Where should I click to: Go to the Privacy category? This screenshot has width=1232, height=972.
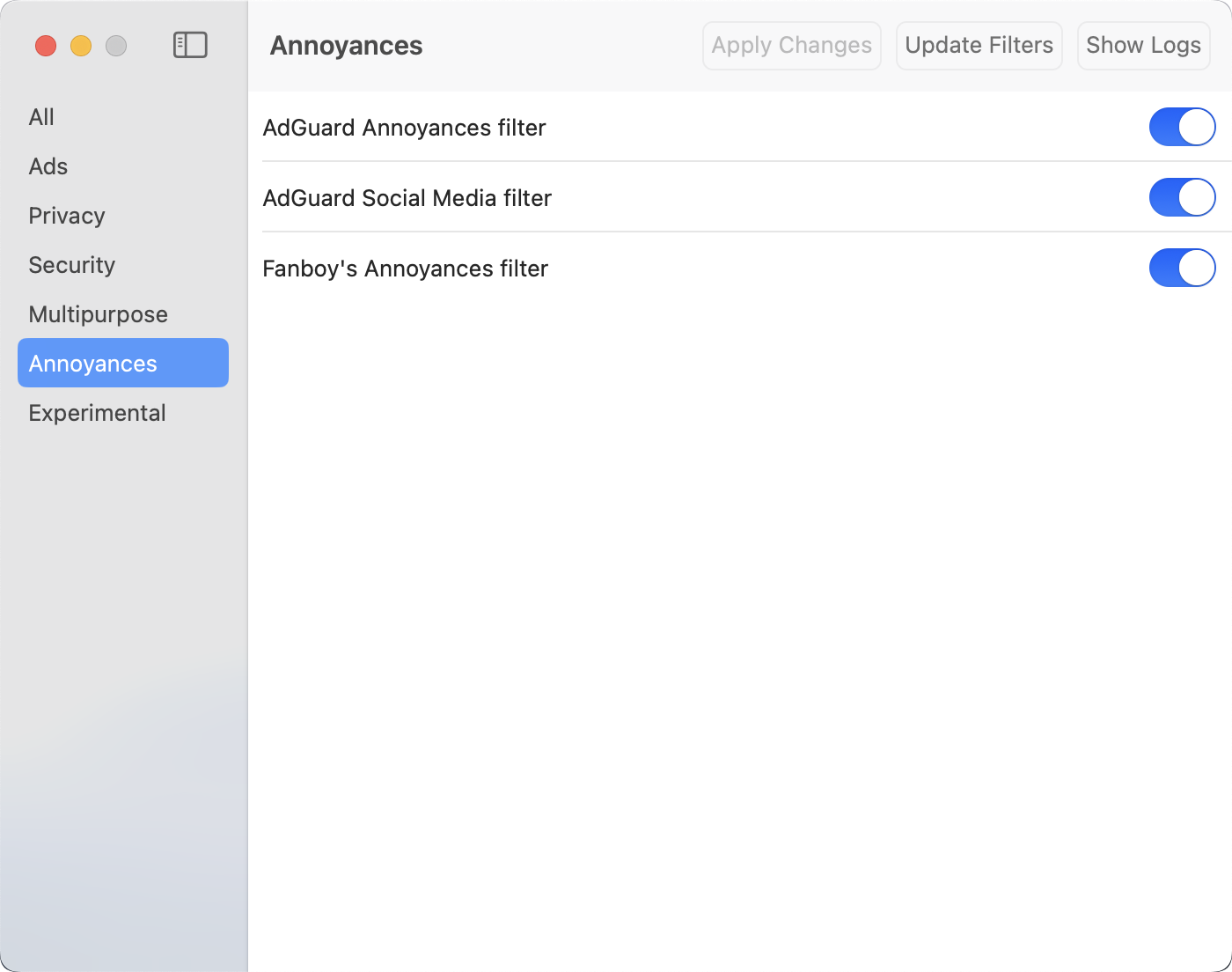pyautogui.click(x=67, y=216)
